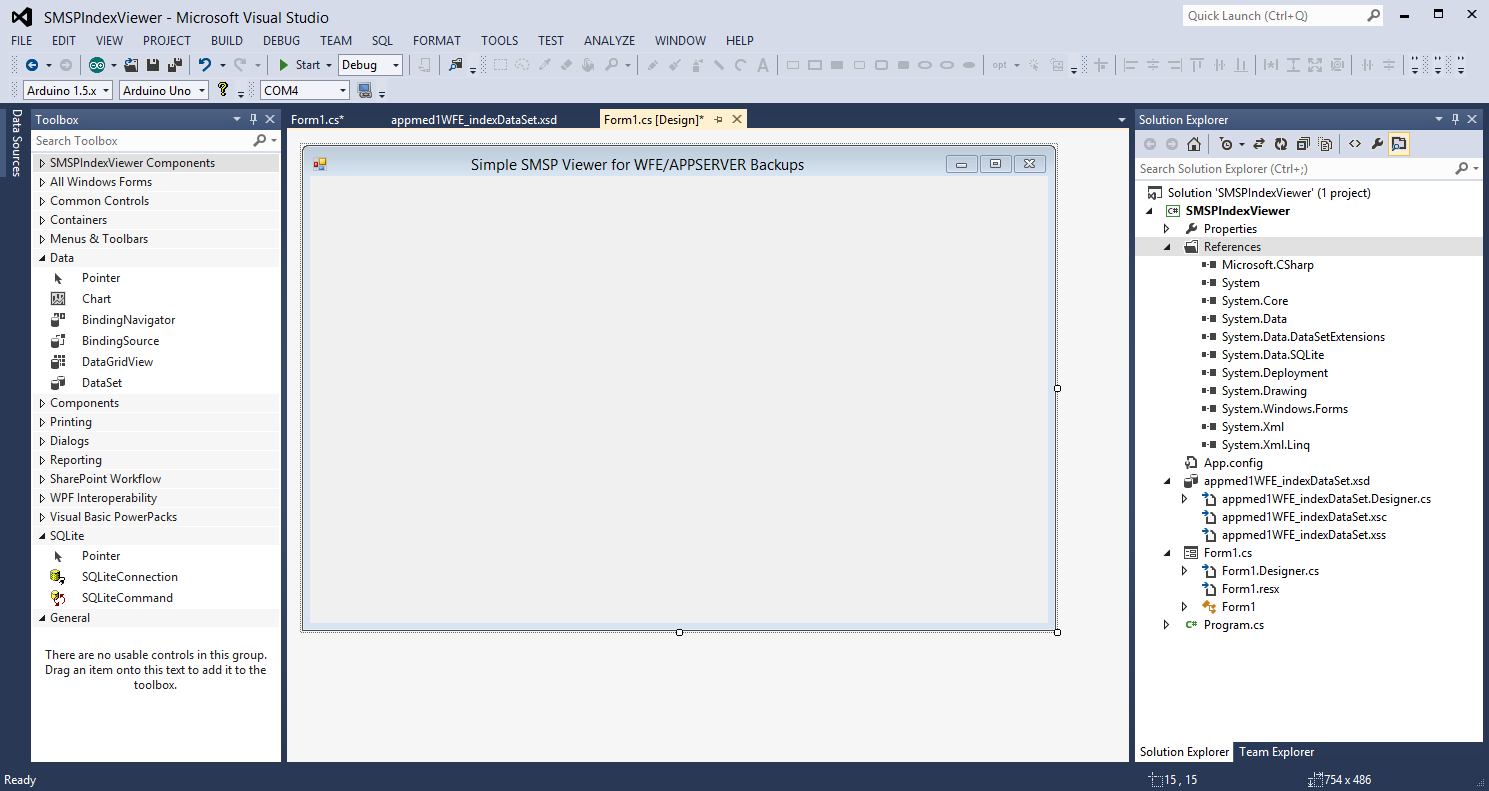Open the serial monitor icon beside COM4
This screenshot has width=1489, height=791.
365,90
